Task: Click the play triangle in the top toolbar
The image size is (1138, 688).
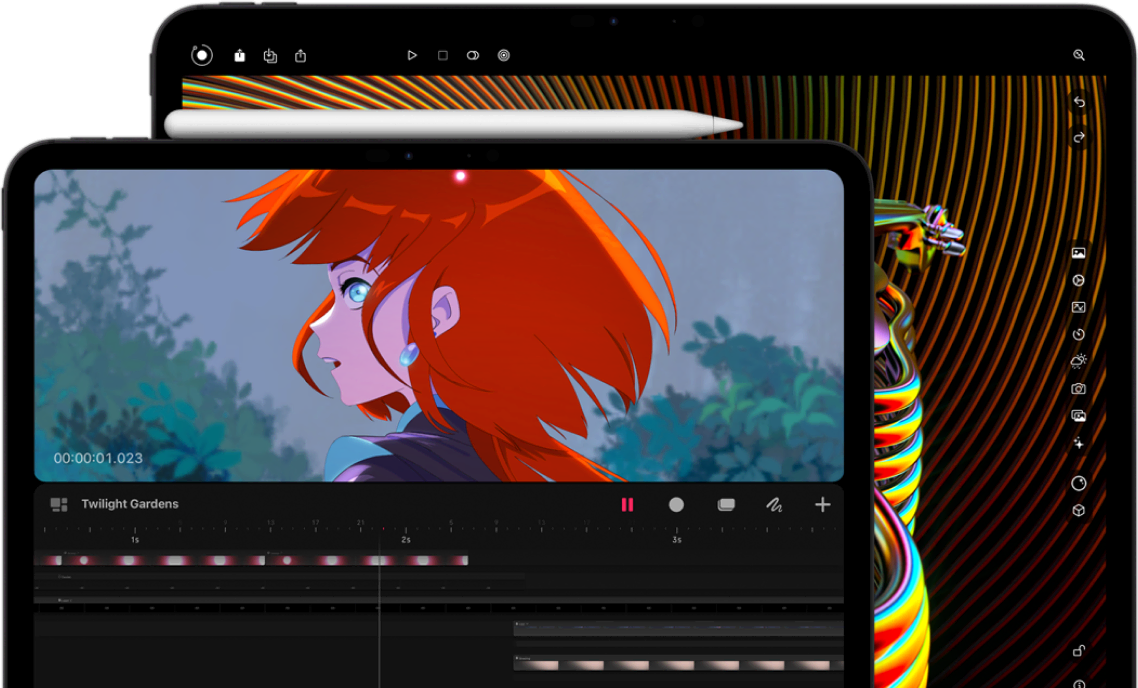Action: pyautogui.click(x=412, y=56)
